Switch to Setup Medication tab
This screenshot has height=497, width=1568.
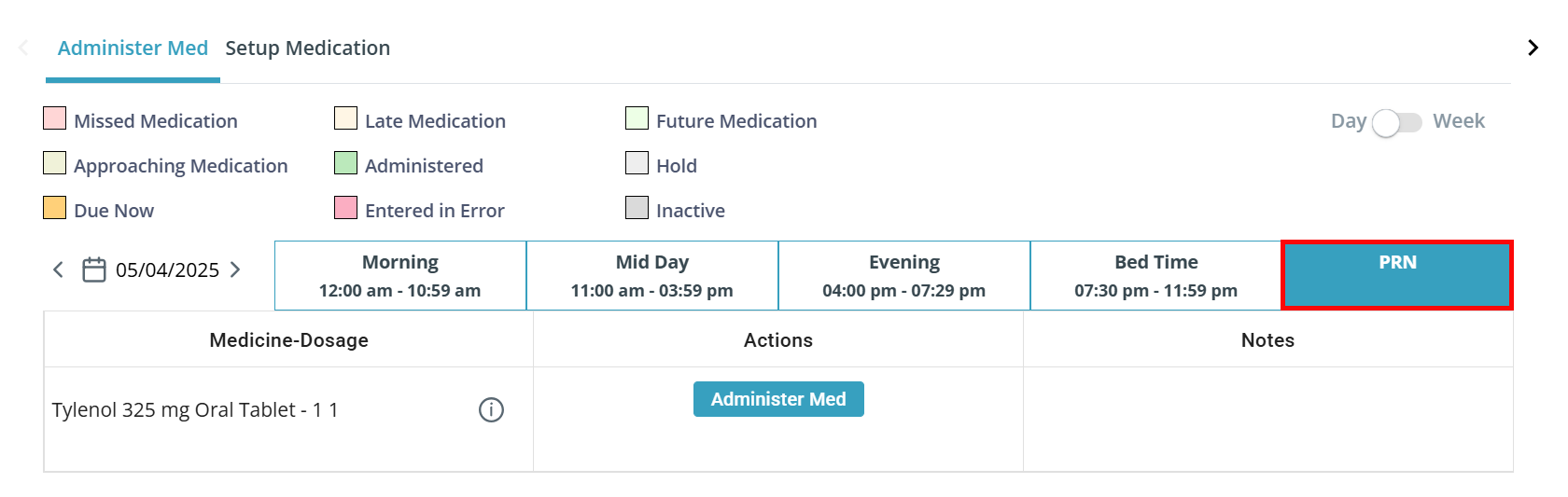308,48
